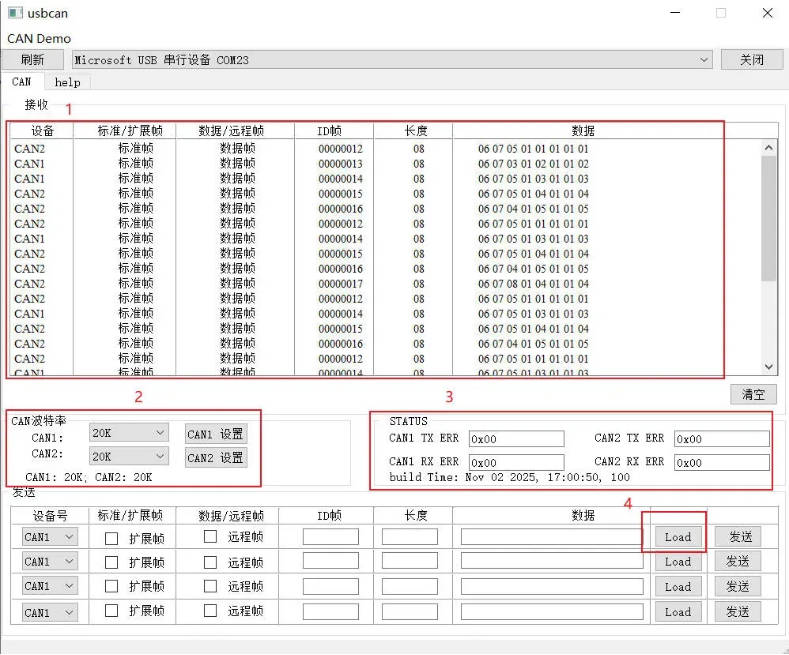This screenshot has width=789, height=655.
Task: Open the second send row device dropdown
Action: coord(50,561)
